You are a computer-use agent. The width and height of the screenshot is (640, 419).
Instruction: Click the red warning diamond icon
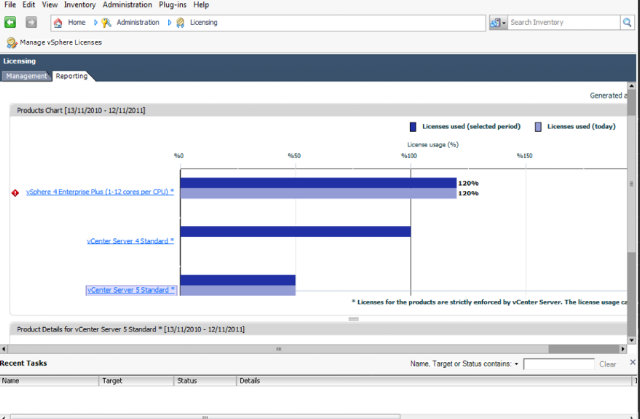pyautogui.click(x=15, y=193)
